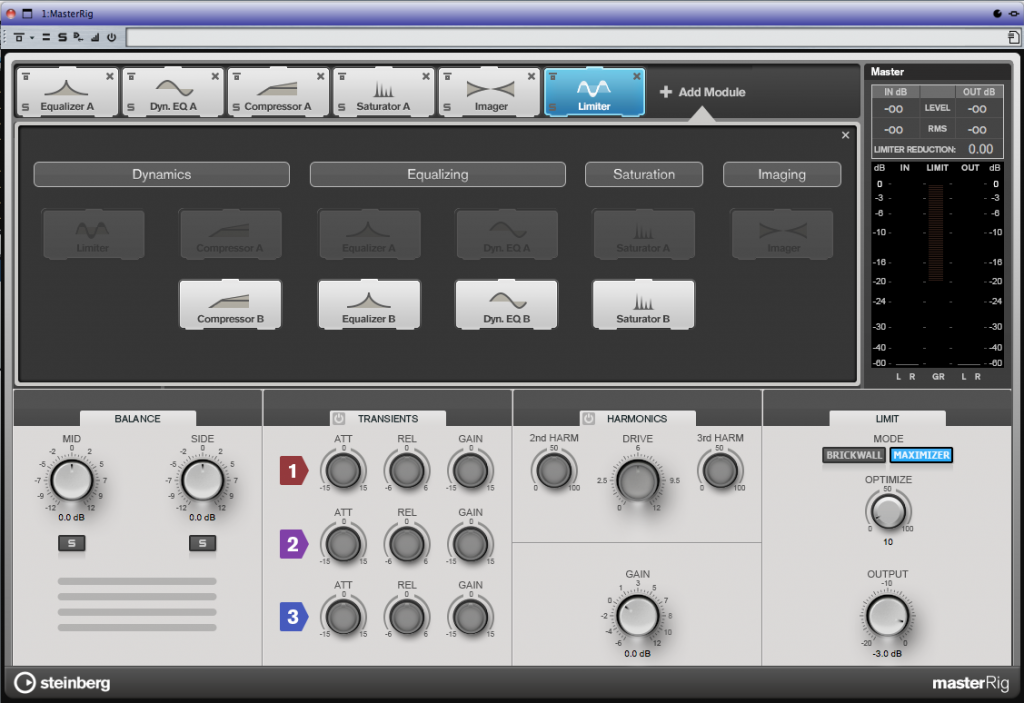
Task: Click the power icon in the toolbar
Action: pyautogui.click(x=112, y=37)
